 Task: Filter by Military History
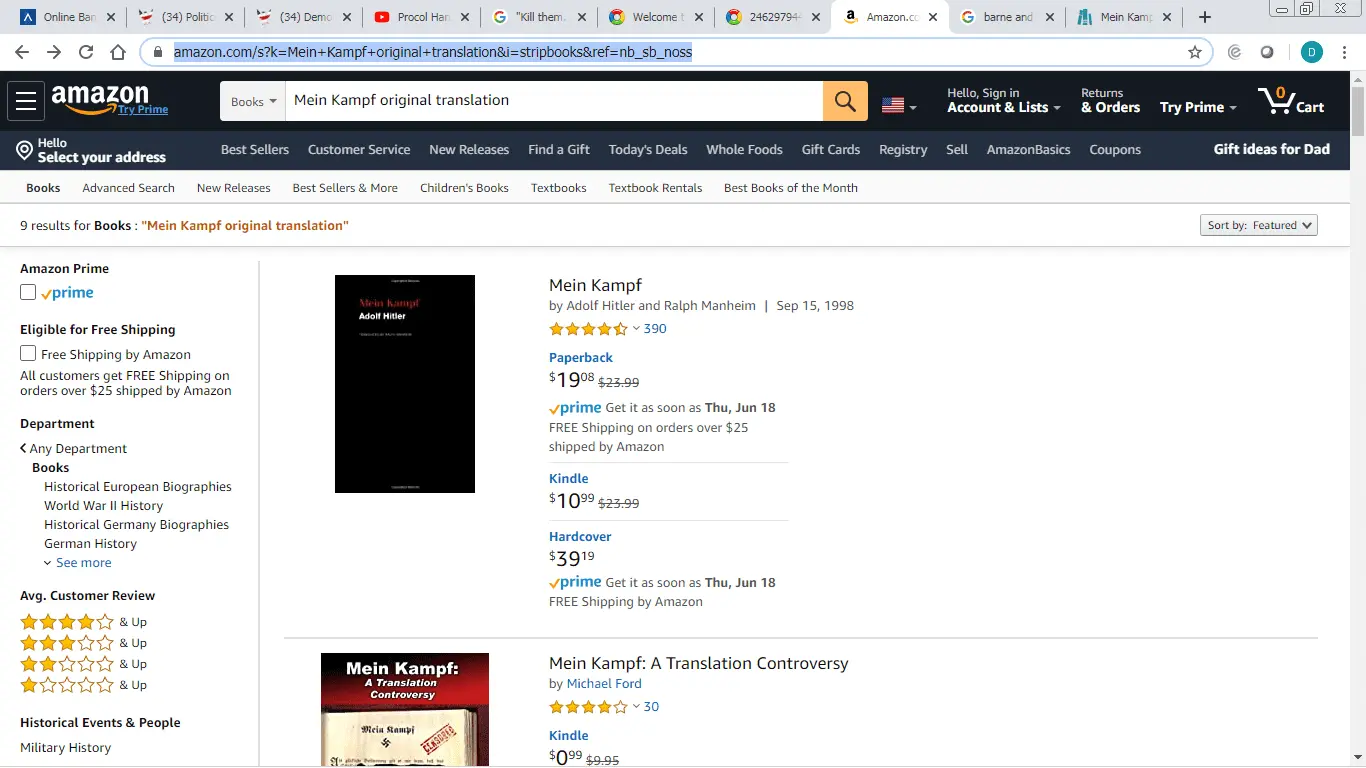[66, 748]
